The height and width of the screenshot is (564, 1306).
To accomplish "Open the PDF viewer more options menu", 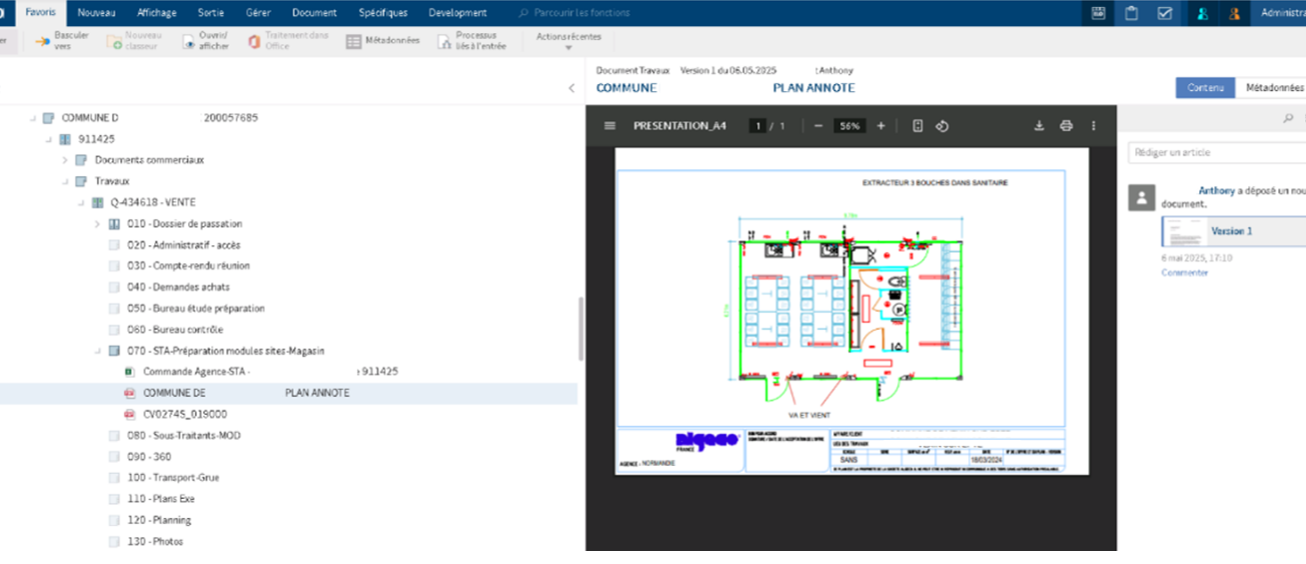I will (x=1093, y=126).
